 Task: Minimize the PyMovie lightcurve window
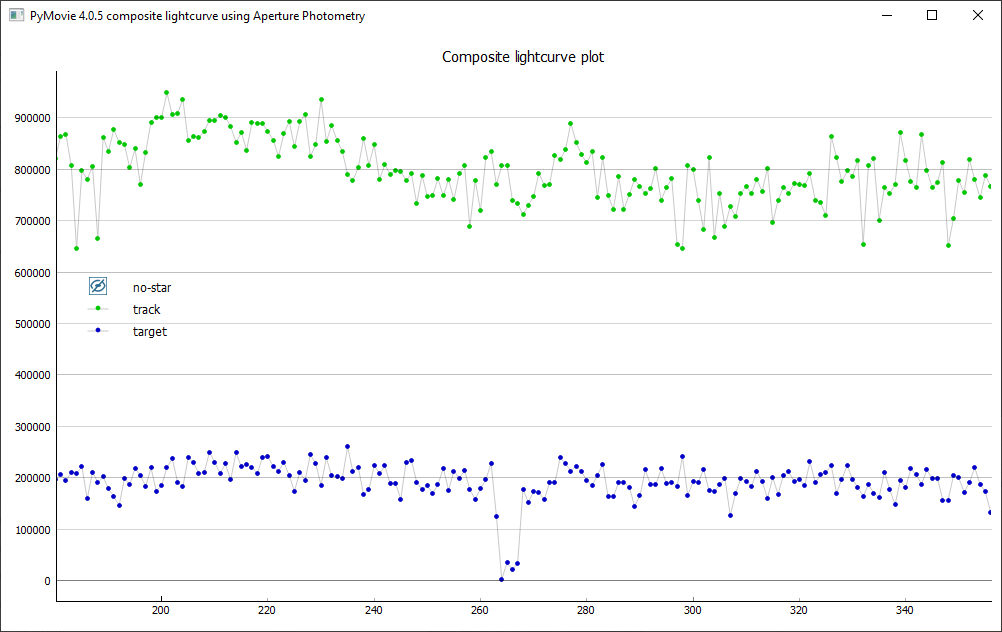click(x=886, y=16)
